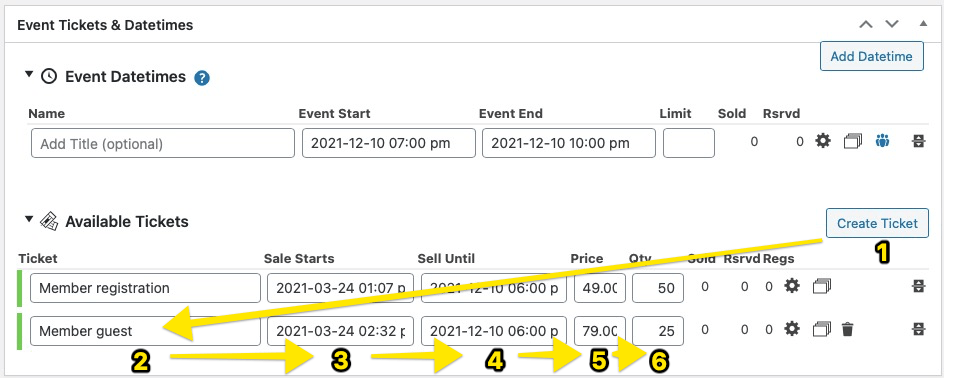
Task: Open gear settings for Member guest ticket
Action: pos(792,329)
